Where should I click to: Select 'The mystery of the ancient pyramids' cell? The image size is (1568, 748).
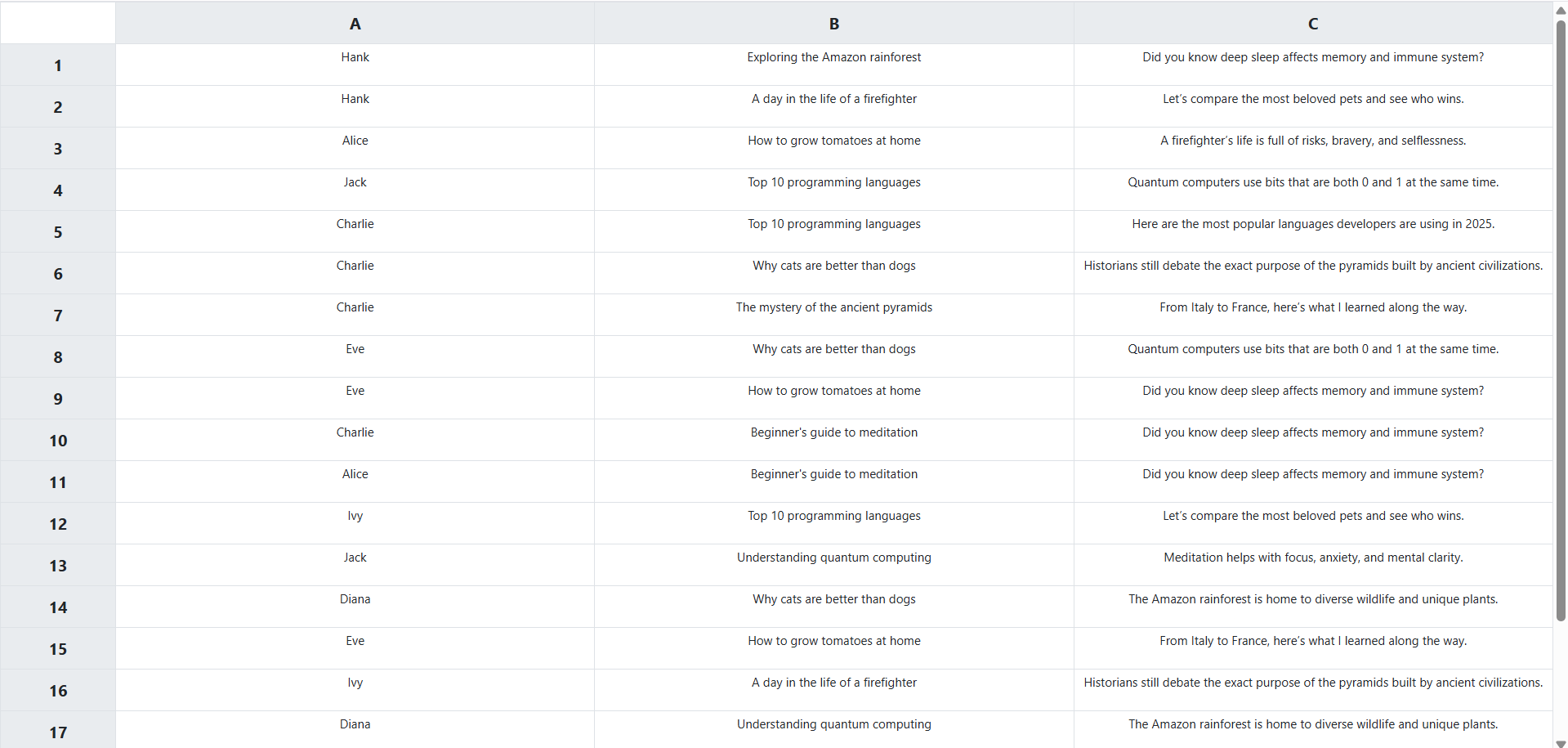tap(833, 307)
